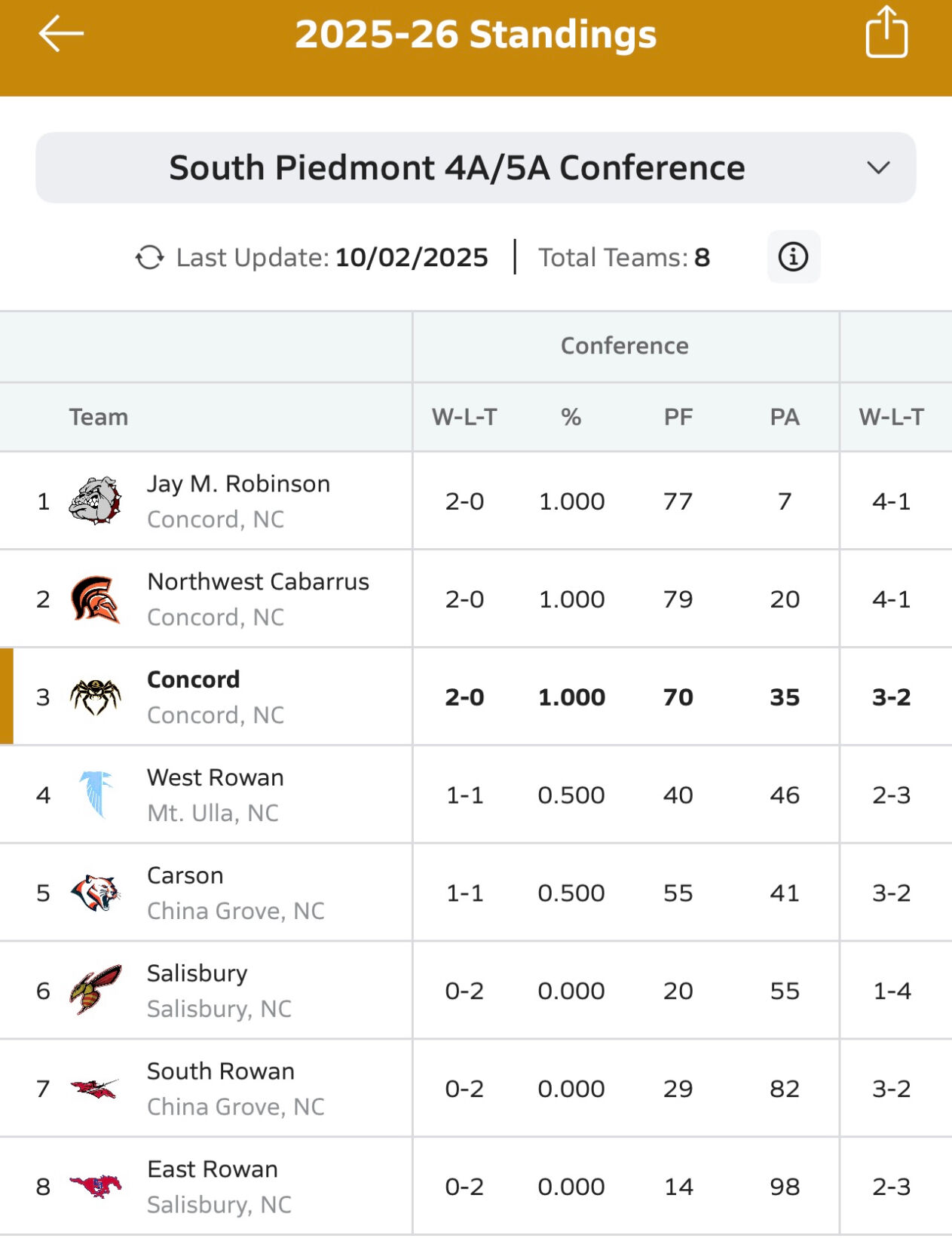The image size is (952, 1238).
Task: Select the Team column header
Action: pyautogui.click(x=99, y=416)
